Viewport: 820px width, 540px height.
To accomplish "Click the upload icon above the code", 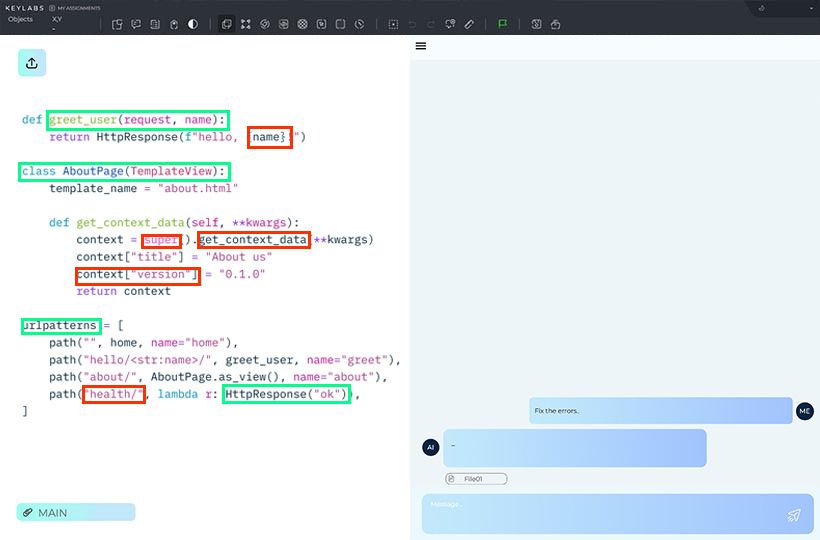I will pyautogui.click(x=32, y=63).
